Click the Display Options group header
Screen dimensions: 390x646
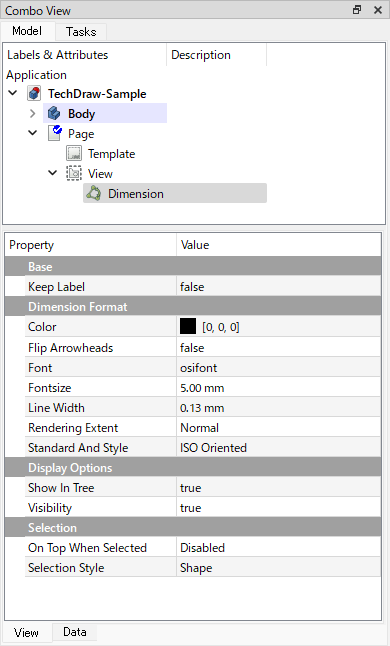tap(193, 468)
